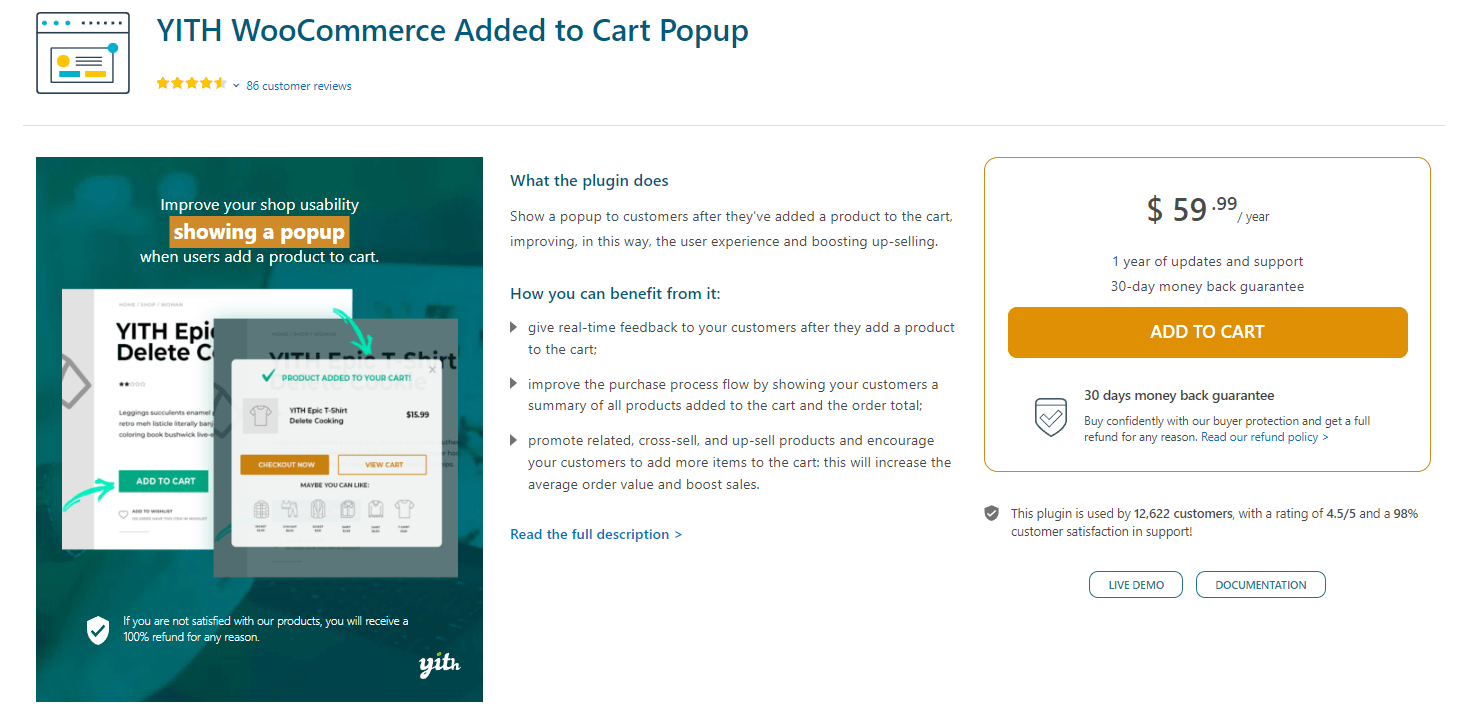Click the money back guarantee shield in pricing box
Image resolution: width=1462 pixels, height=710 pixels.
pos(1050,416)
